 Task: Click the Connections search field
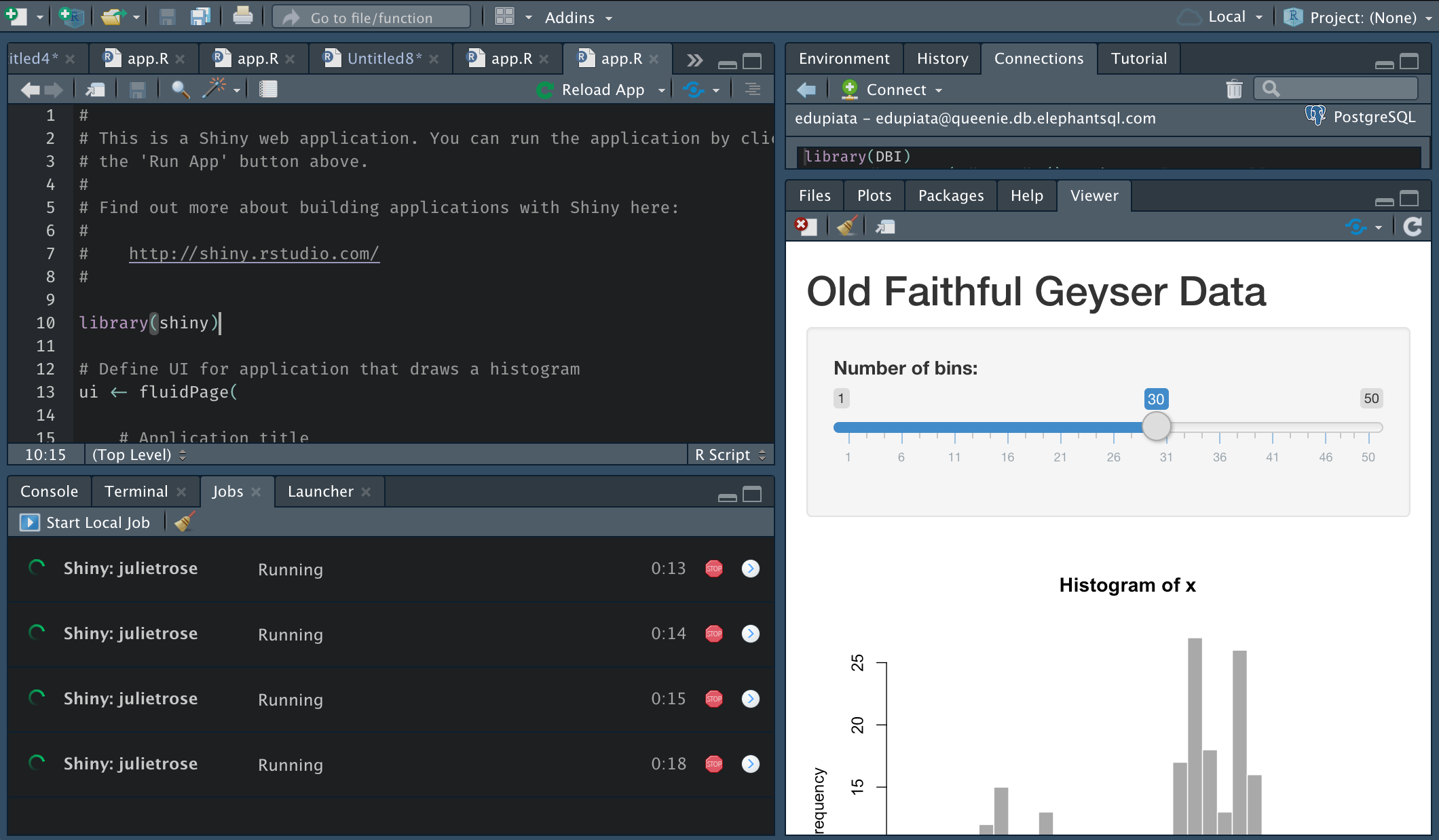(x=1336, y=89)
